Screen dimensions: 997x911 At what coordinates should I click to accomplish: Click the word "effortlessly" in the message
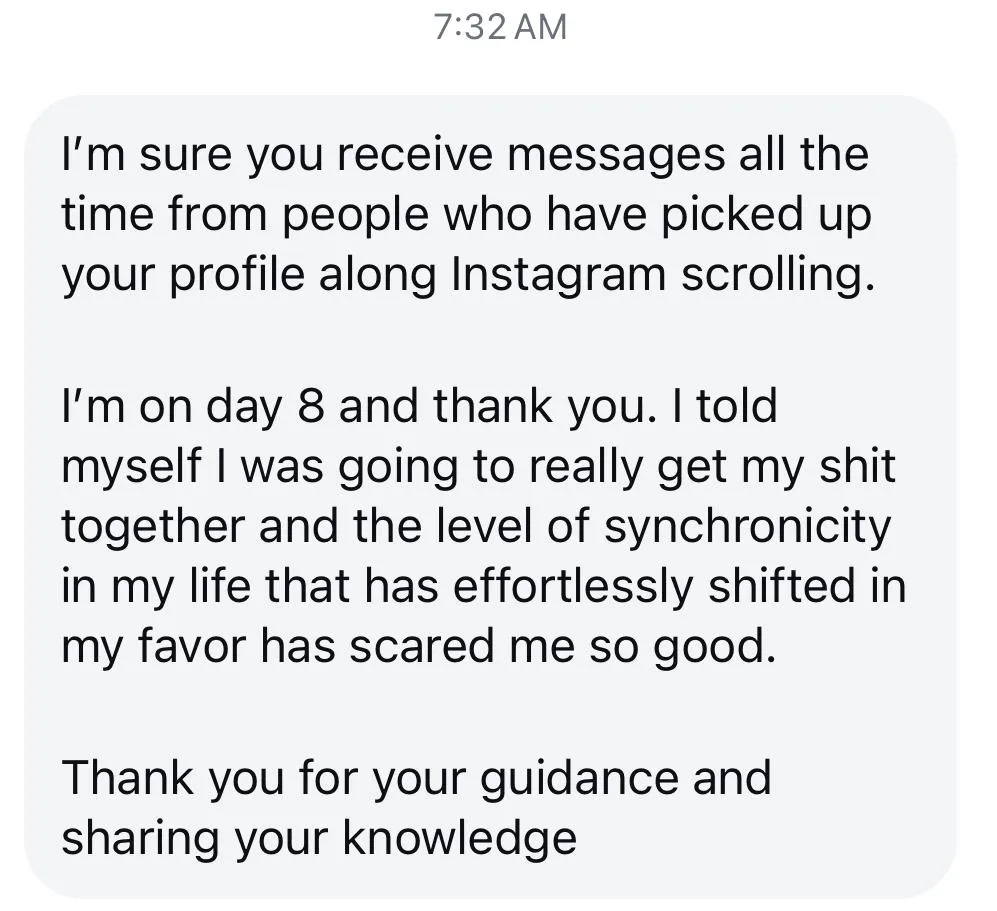pyautogui.click(x=571, y=588)
